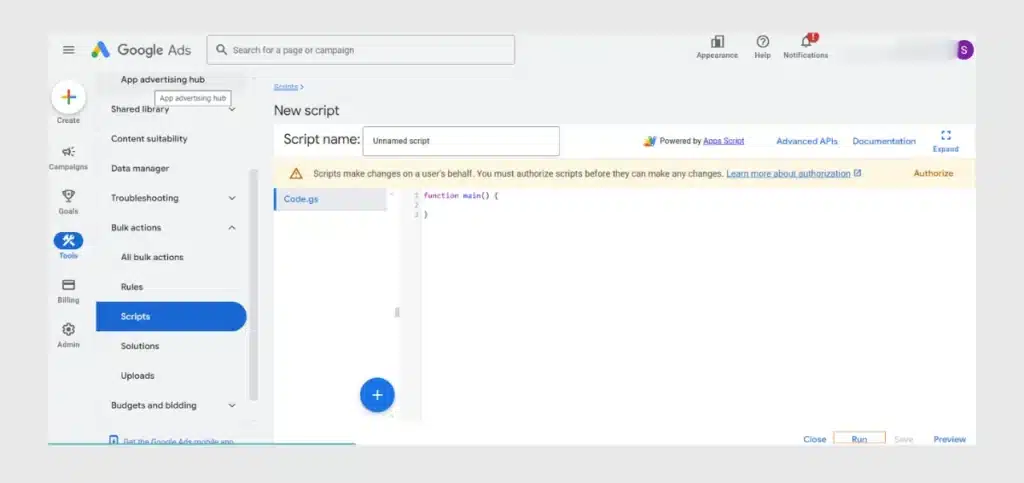
Task: Click the Scripts breadcrumb link
Action: [x=286, y=87]
